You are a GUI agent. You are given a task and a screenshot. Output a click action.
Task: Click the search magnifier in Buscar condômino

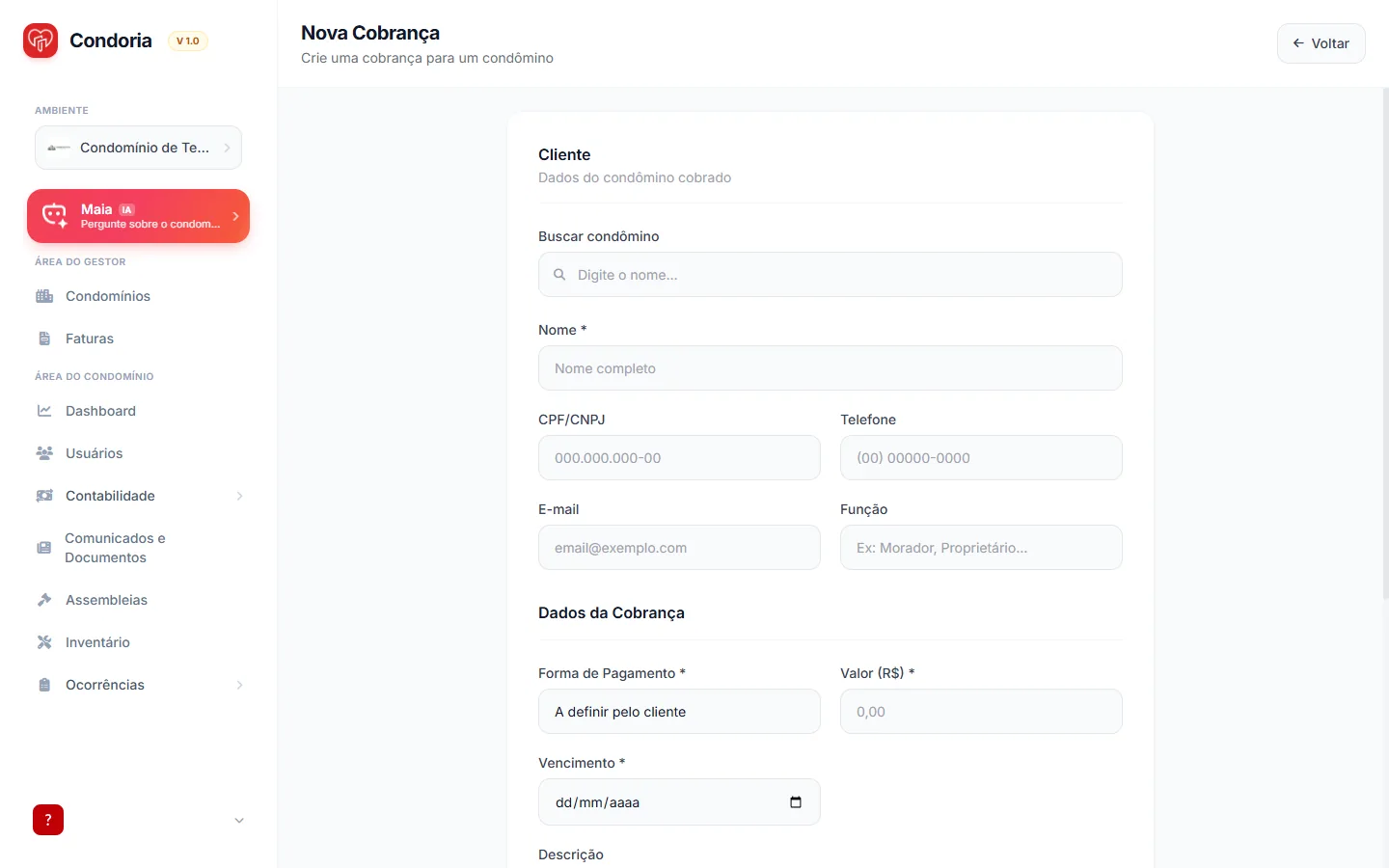[559, 275]
